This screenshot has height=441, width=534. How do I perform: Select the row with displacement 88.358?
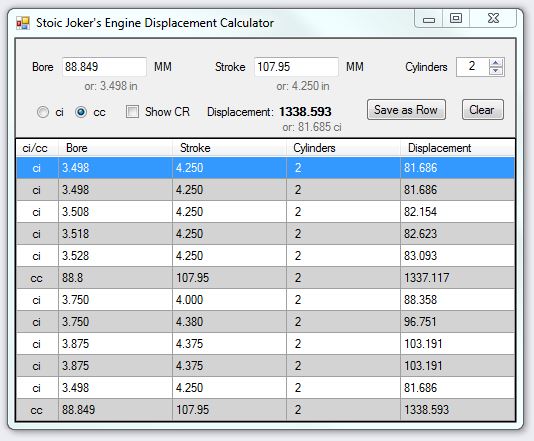tap(265, 300)
